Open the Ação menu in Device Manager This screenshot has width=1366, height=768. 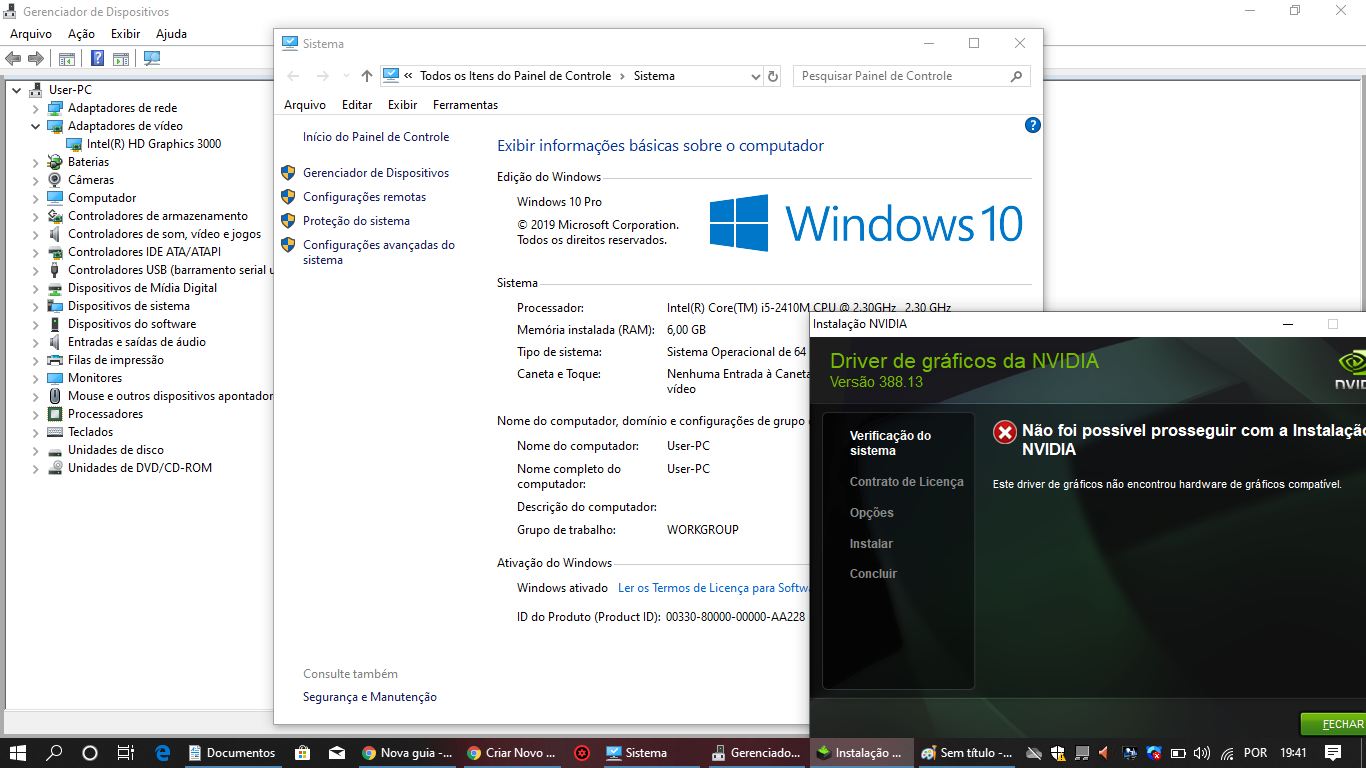(81, 34)
